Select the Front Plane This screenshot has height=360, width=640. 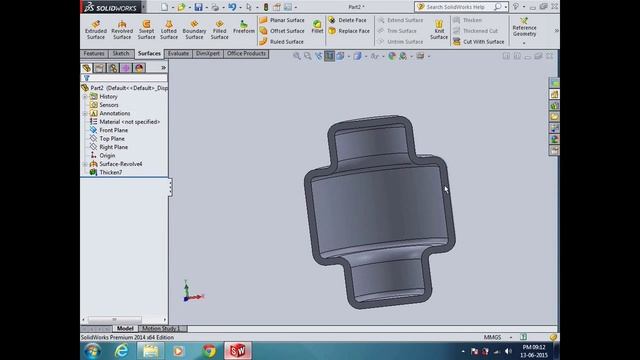point(109,130)
